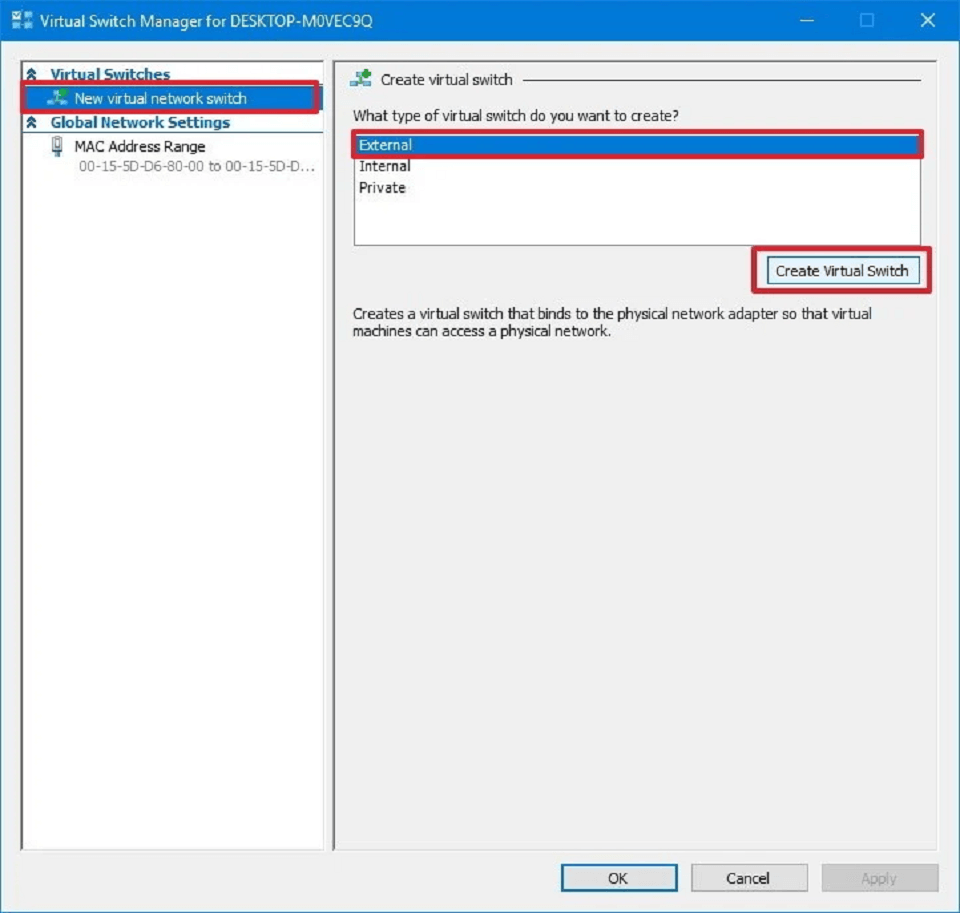Confirm with the OK button
This screenshot has height=913, width=960.
619,877
